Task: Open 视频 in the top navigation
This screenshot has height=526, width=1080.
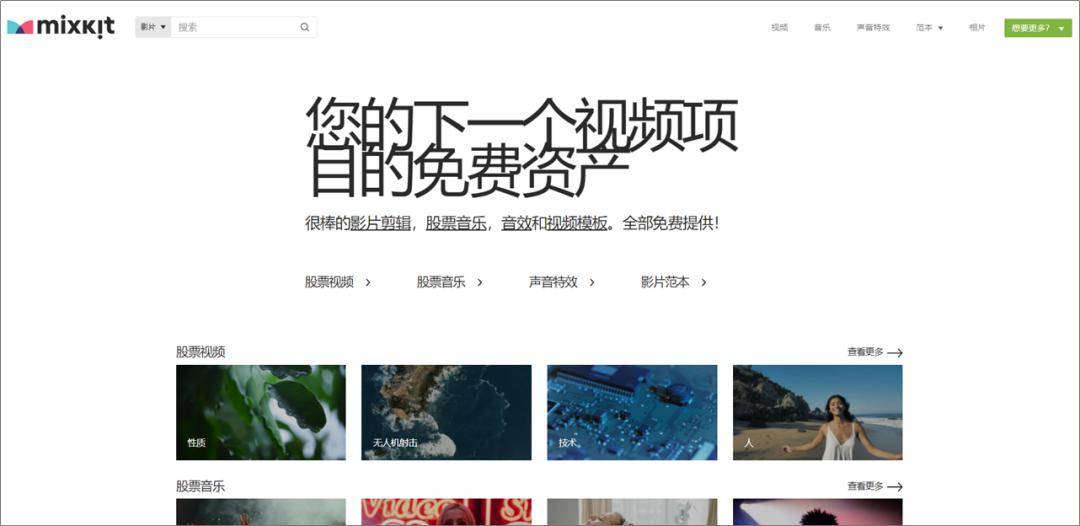Action: click(x=779, y=28)
